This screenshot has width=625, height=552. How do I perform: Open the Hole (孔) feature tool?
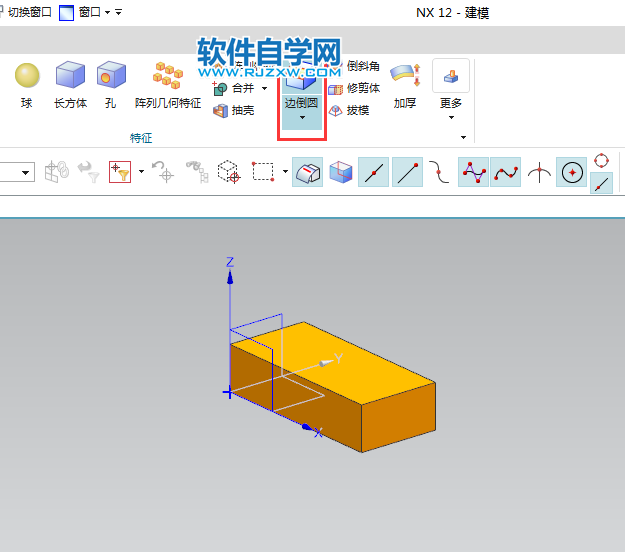[x=111, y=84]
